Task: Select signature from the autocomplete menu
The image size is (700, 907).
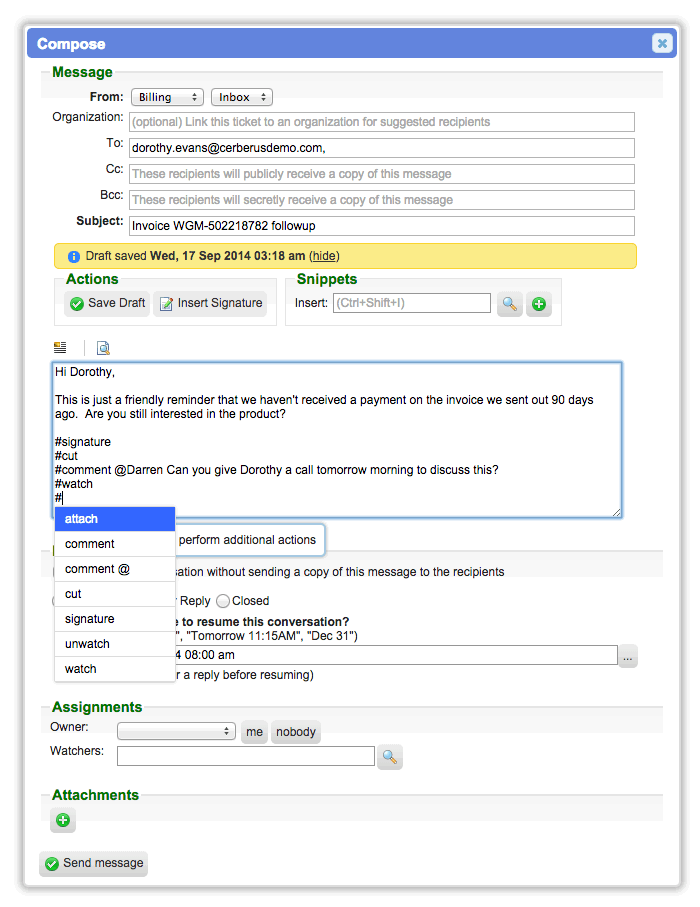Action: click(x=115, y=619)
